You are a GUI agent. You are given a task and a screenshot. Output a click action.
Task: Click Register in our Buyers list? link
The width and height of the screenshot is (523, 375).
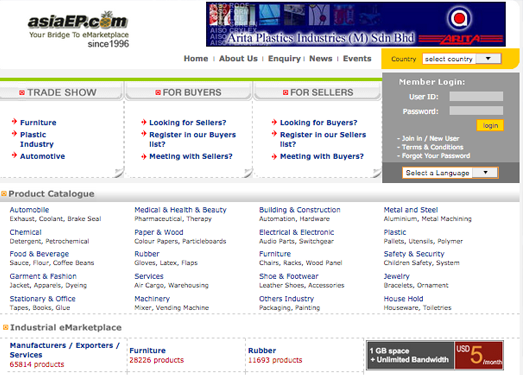click(x=192, y=139)
